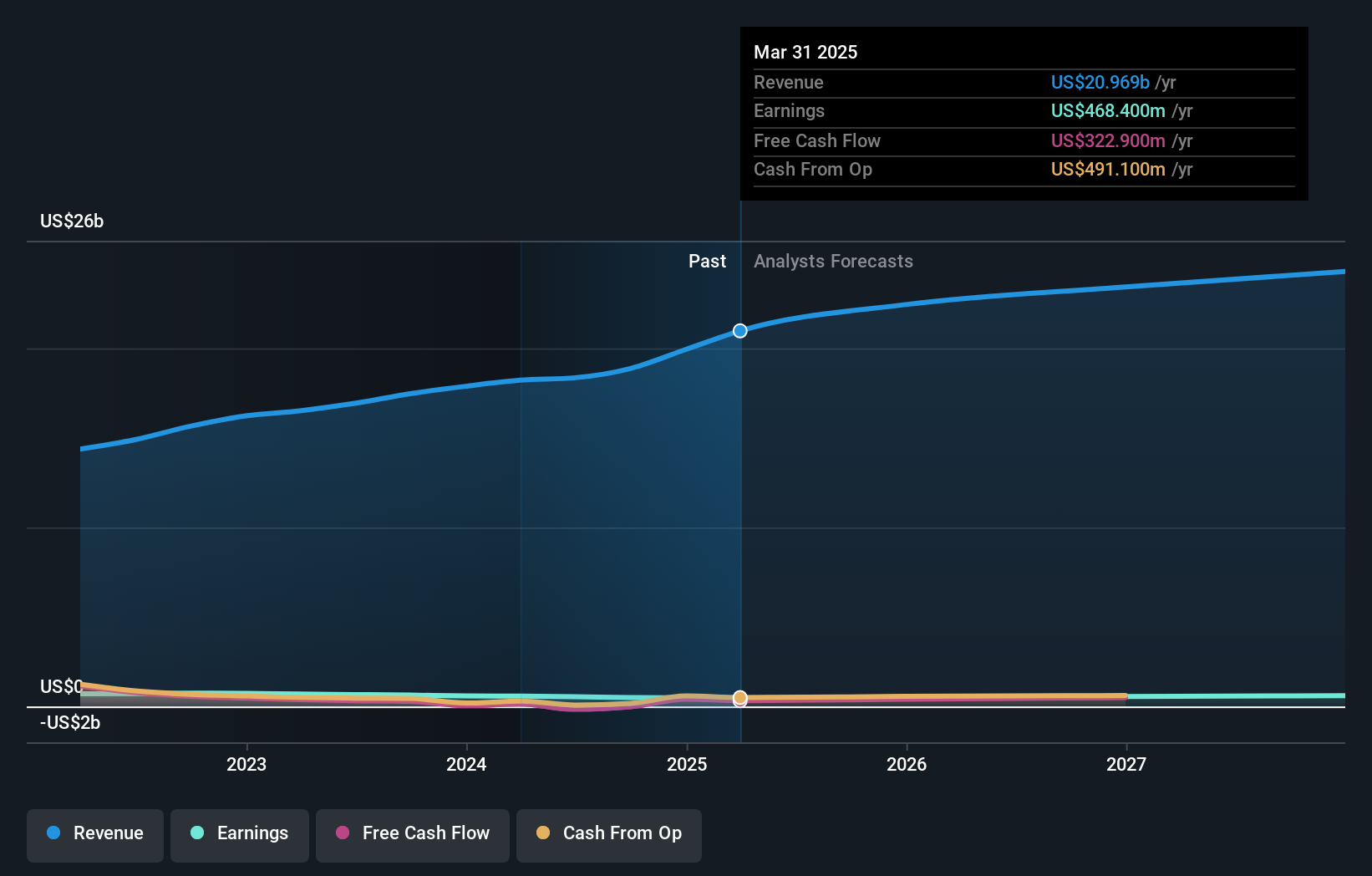
Task: Click the US$20.969b revenue value
Action: click(1100, 82)
